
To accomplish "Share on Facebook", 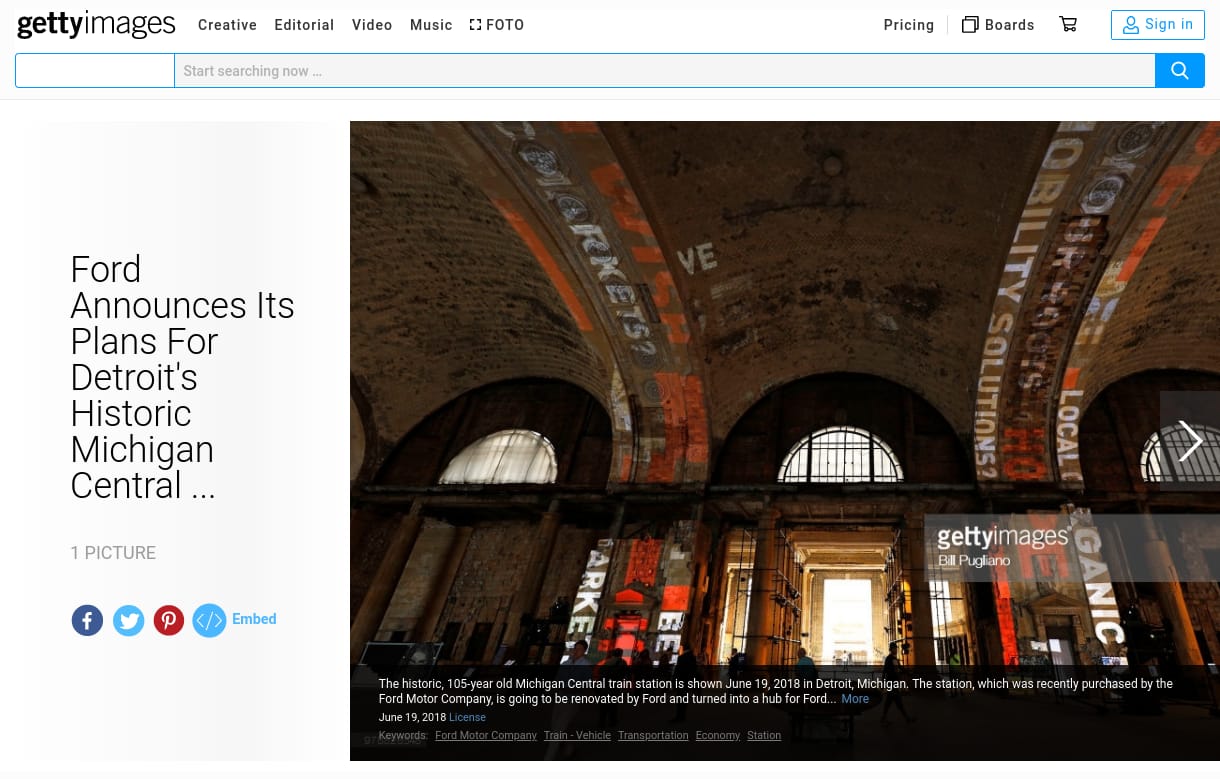I will (87, 620).
